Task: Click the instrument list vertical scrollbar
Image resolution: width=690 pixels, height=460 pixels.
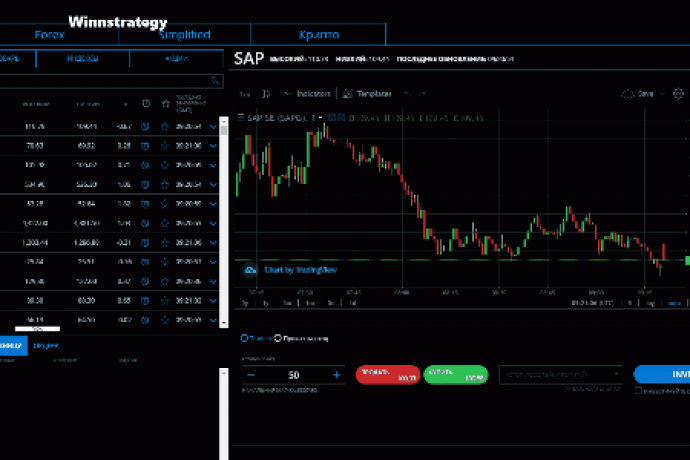Action: coord(224,222)
